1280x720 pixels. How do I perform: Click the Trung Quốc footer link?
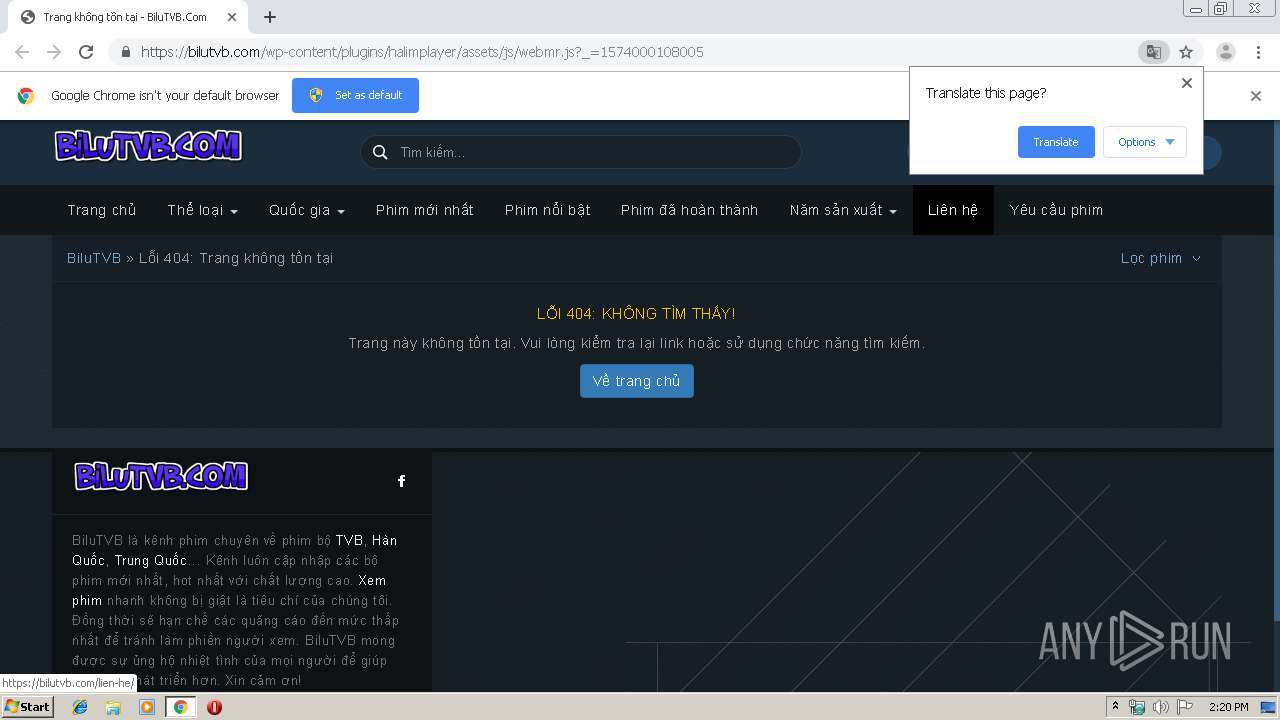point(150,561)
